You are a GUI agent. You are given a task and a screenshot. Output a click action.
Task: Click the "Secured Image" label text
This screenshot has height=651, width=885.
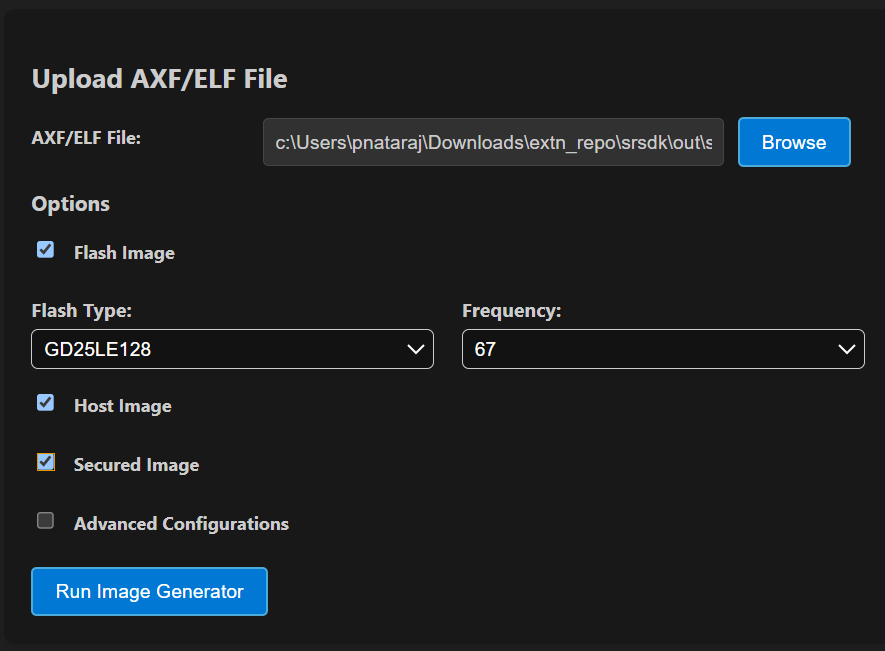pos(136,465)
